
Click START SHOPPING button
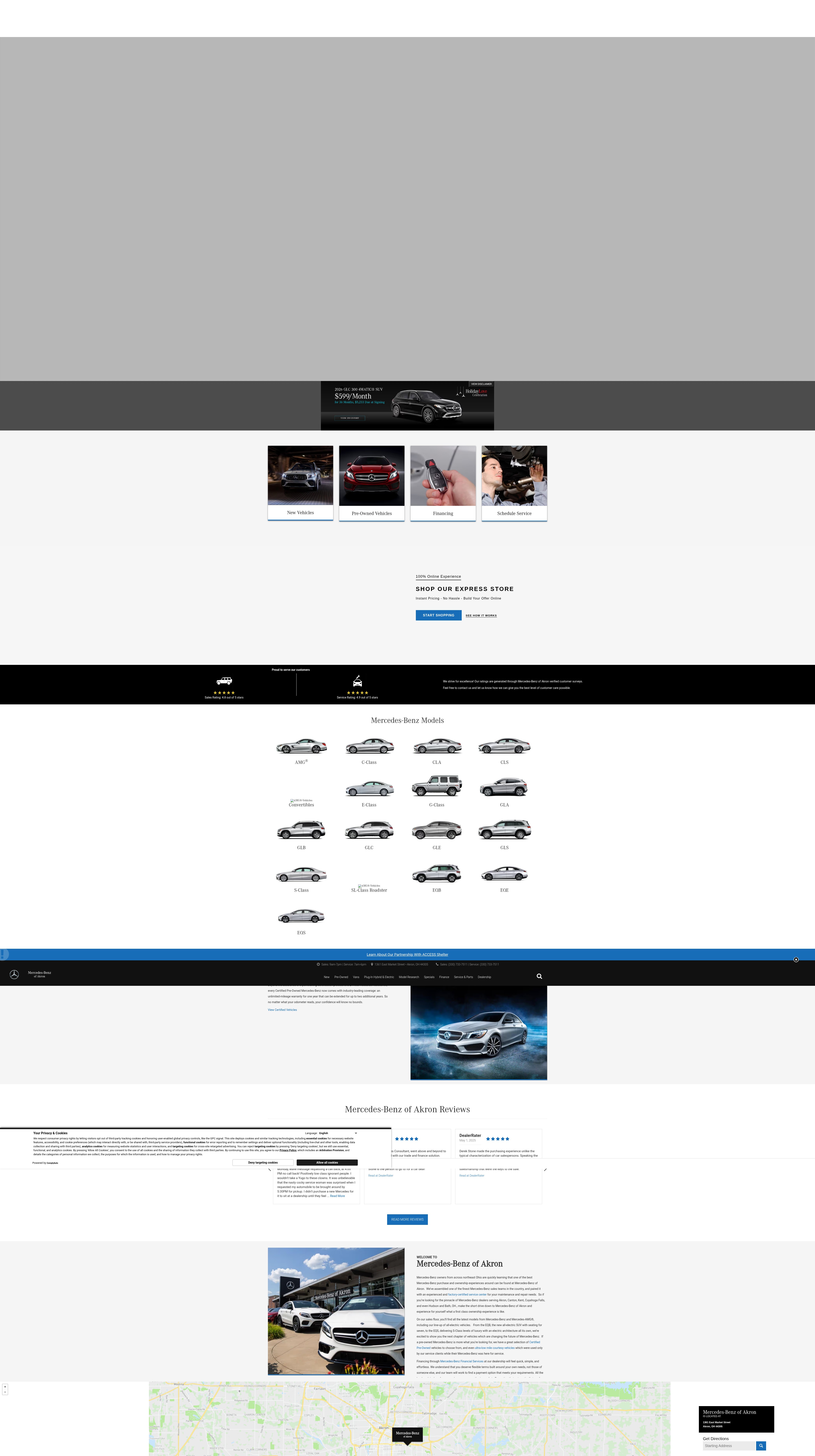coord(438,615)
